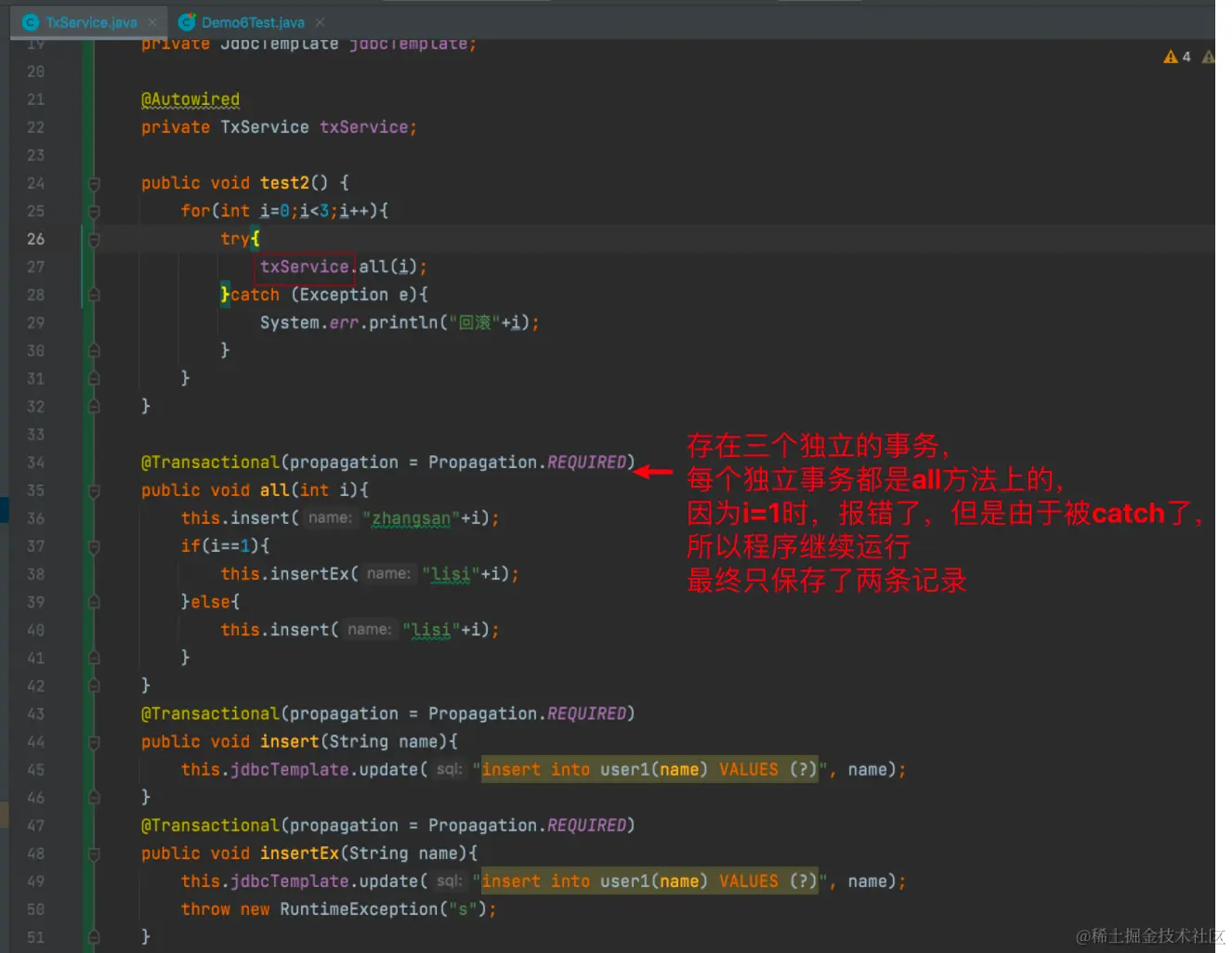Click the test class icon on Demo6Test.java tab
This screenshot has width=1232, height=953.
(x=187, y=22)
